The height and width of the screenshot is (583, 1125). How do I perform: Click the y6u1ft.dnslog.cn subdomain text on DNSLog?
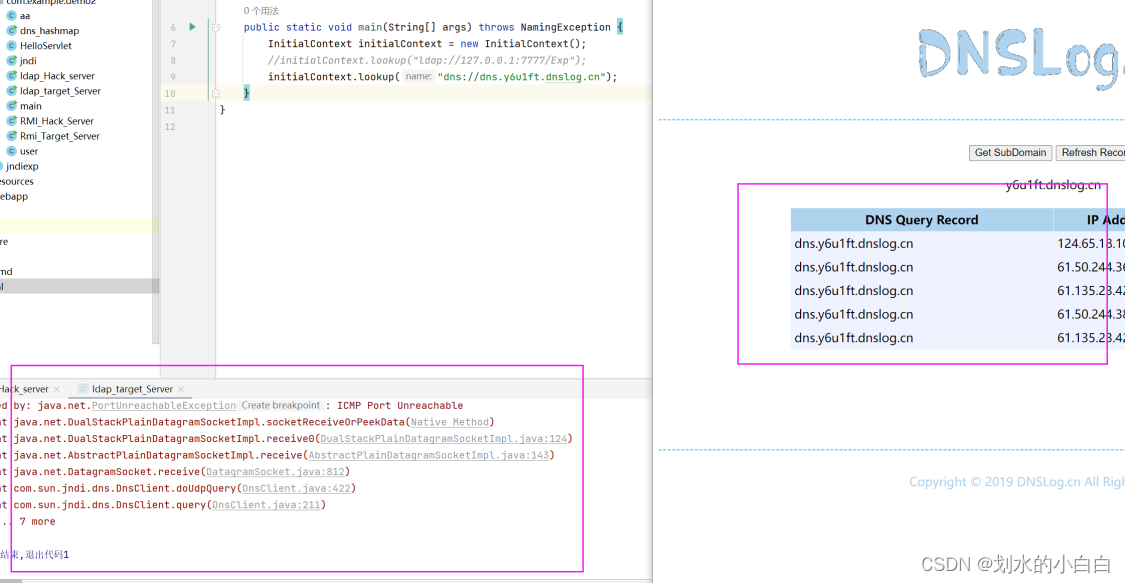point(1053,185)
